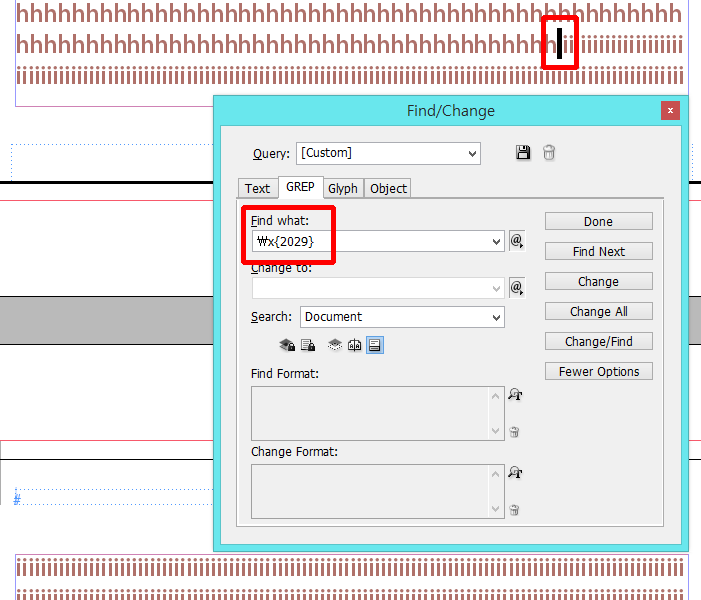Open the Search scope dropdown showing Document
This screenshot has height=600, width=701.
point(402,317)
